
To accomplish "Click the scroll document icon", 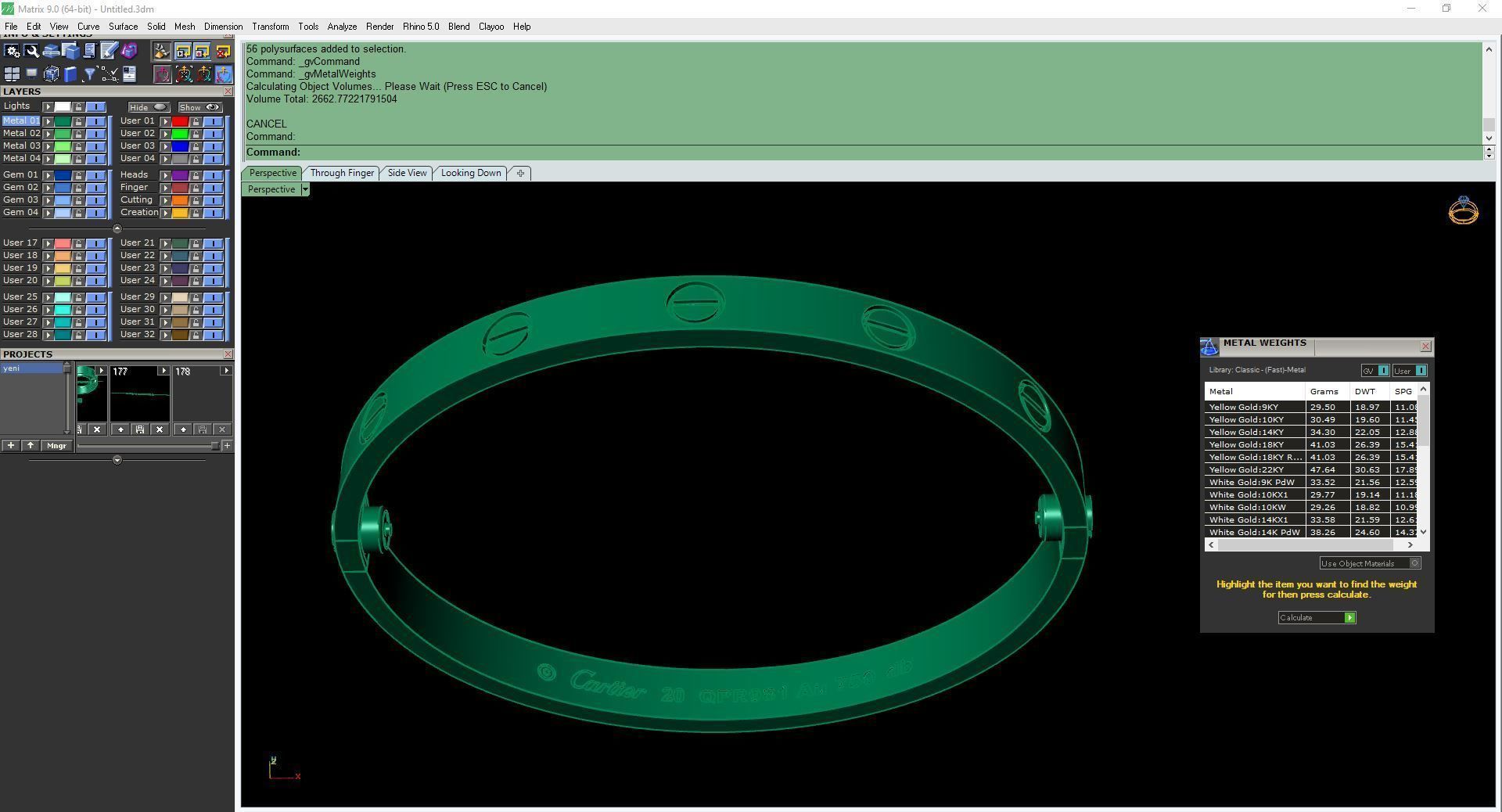I will point(90,51).
